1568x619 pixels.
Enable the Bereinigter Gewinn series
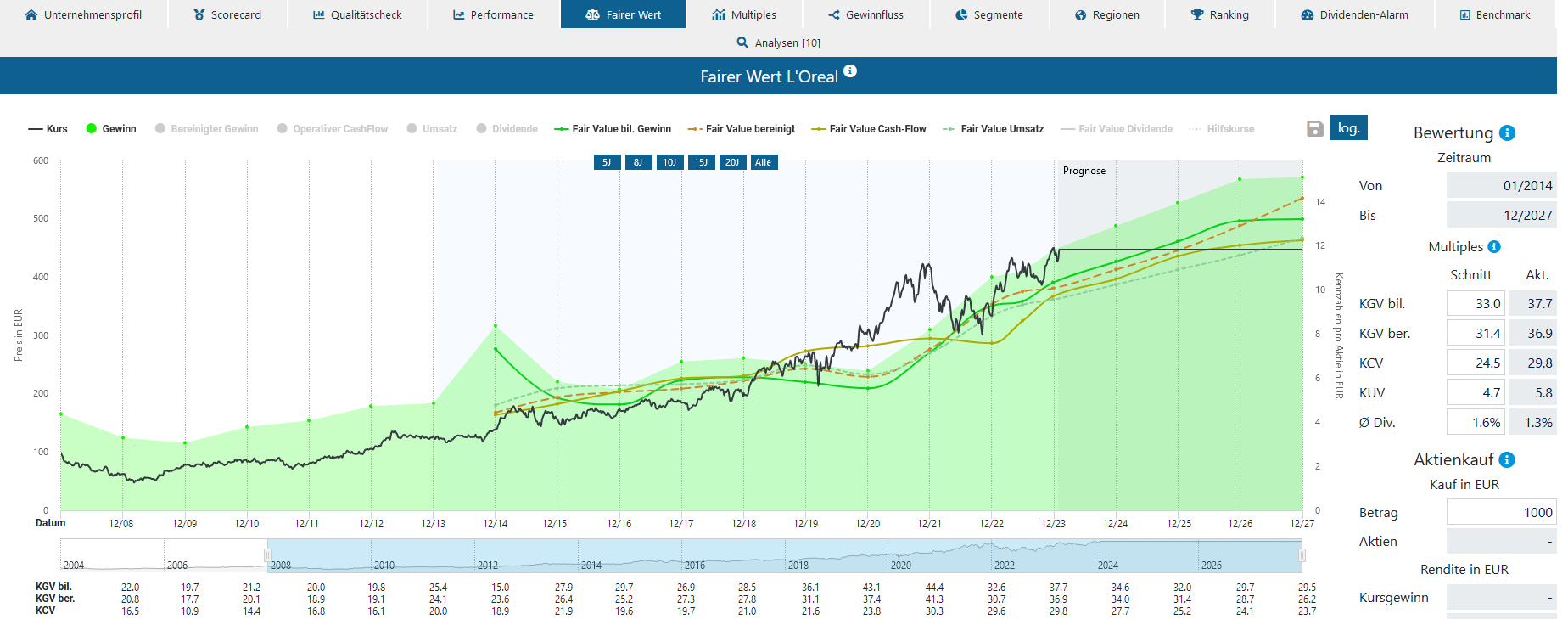point(206,129)
